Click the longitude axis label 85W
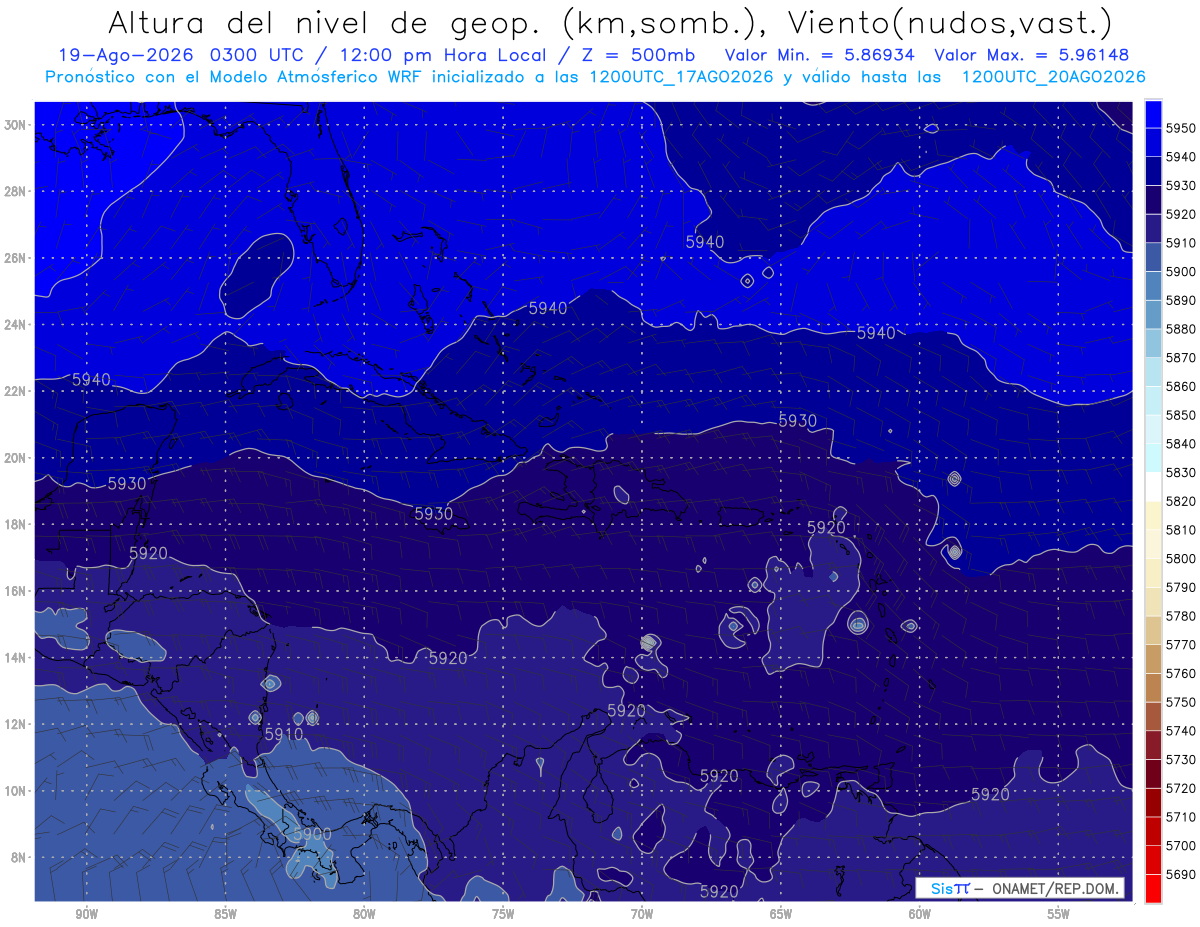 coord(225,914)
